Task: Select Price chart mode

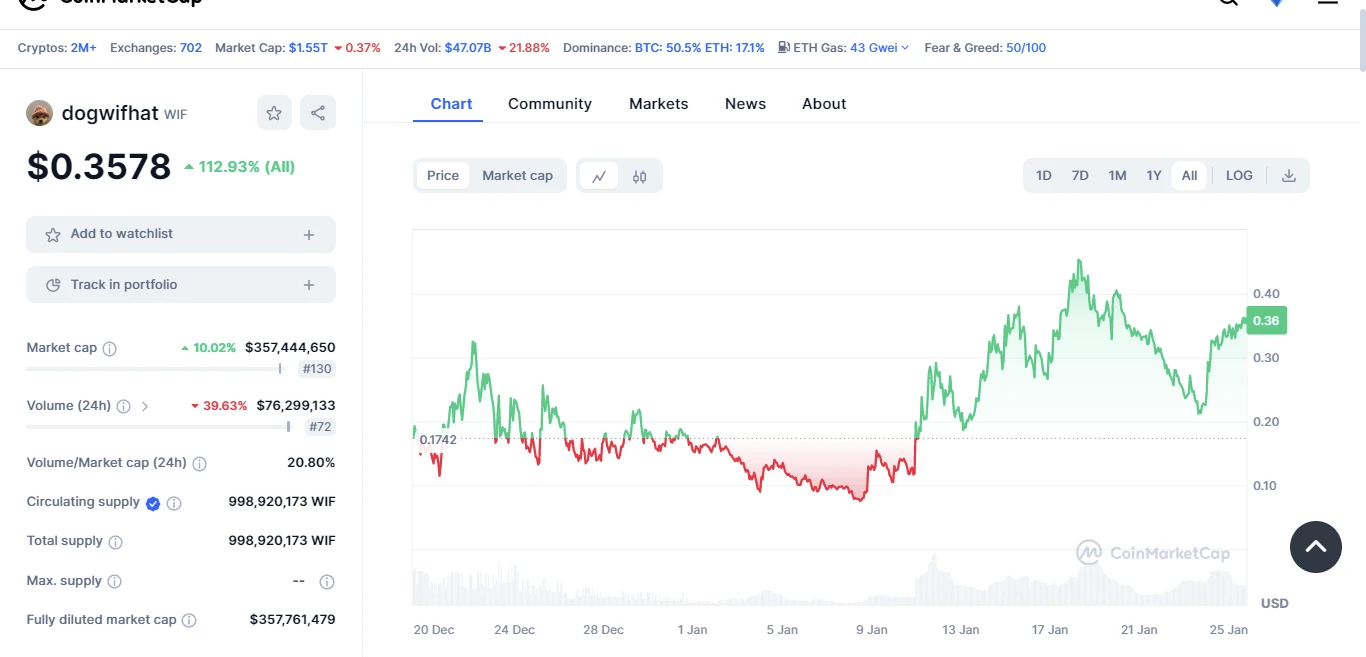Action: coord(443,176)
